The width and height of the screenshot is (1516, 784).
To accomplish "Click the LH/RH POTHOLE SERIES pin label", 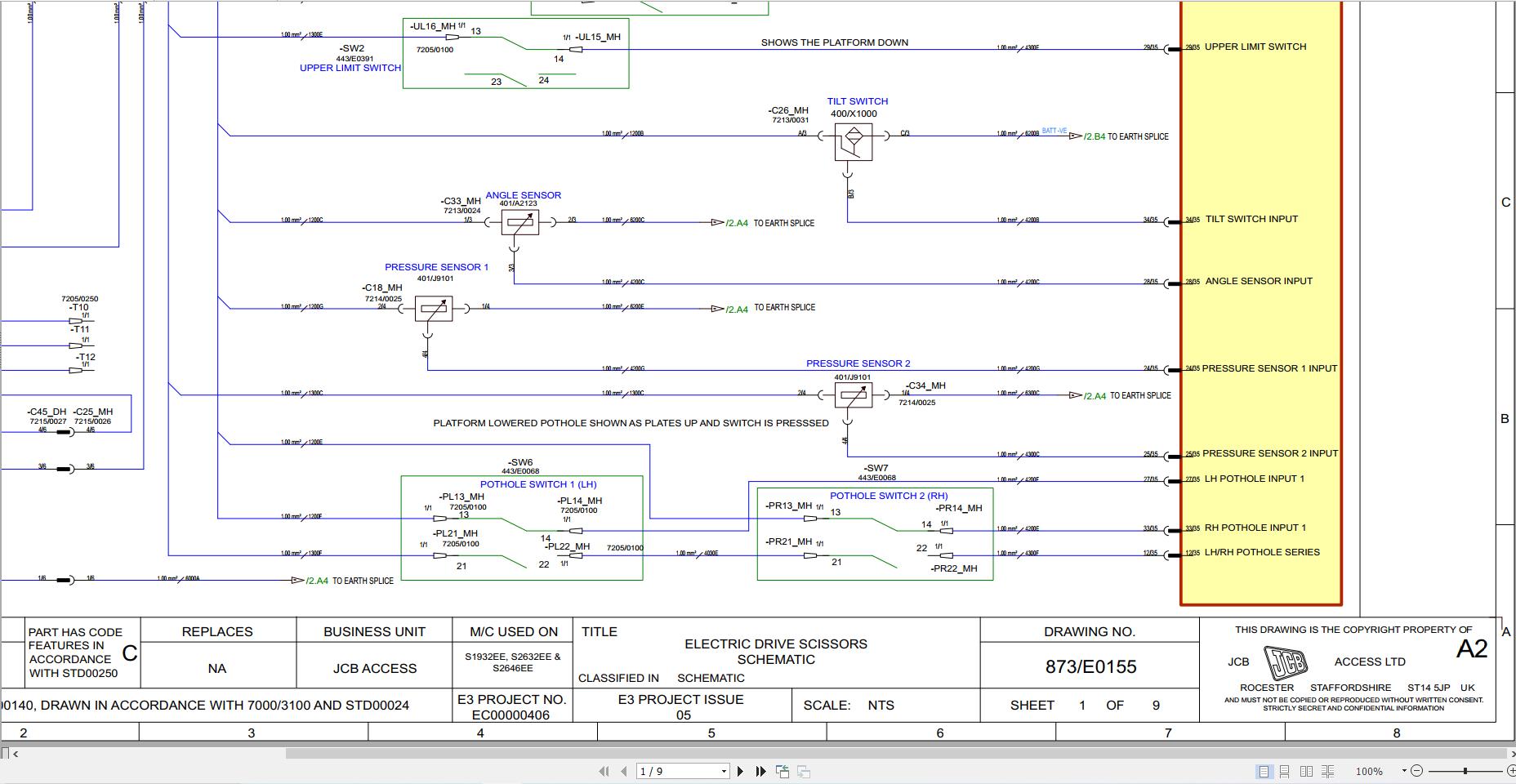I will 1262,552.
